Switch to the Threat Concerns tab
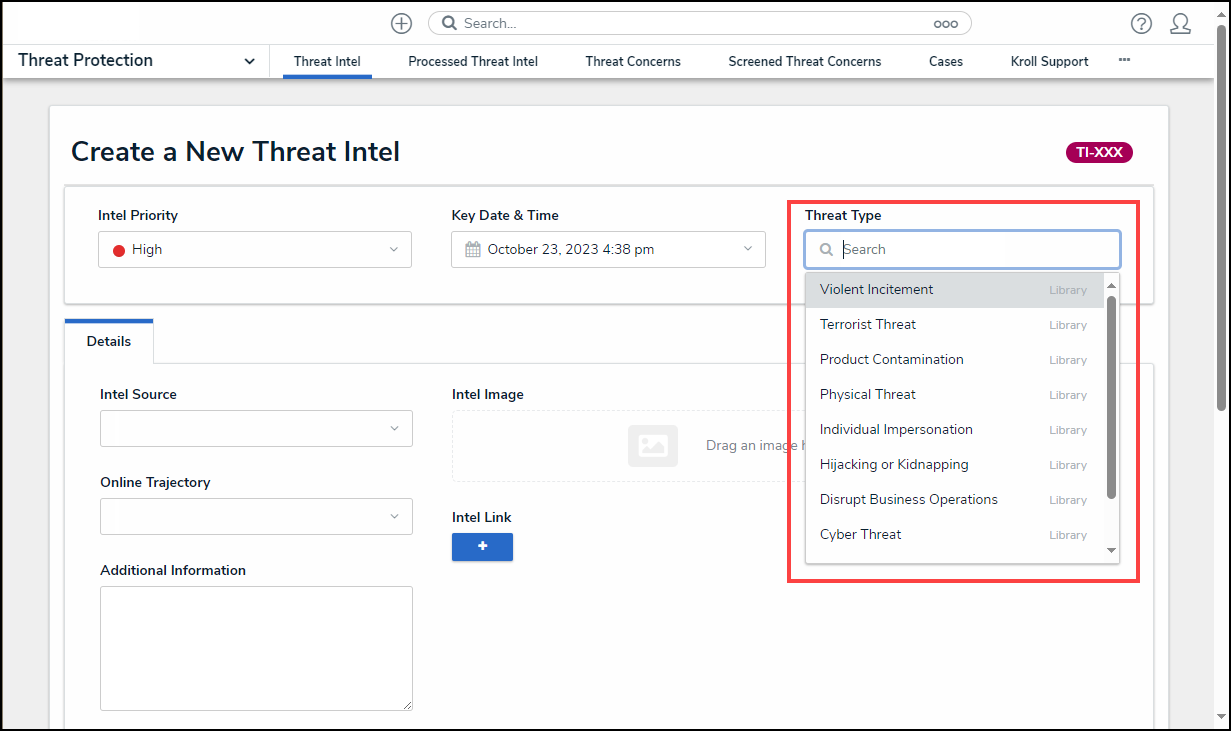The image size is (1231, 731). (x=633, y=61)
